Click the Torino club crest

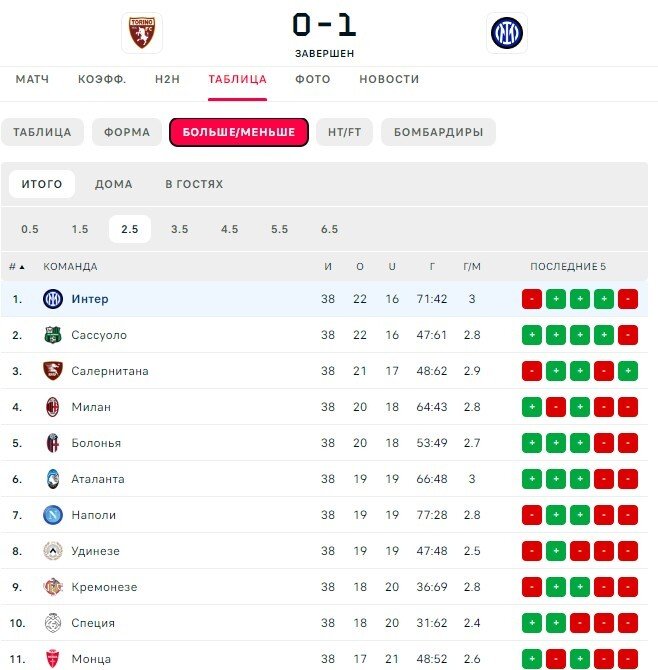tap(141, 32)
